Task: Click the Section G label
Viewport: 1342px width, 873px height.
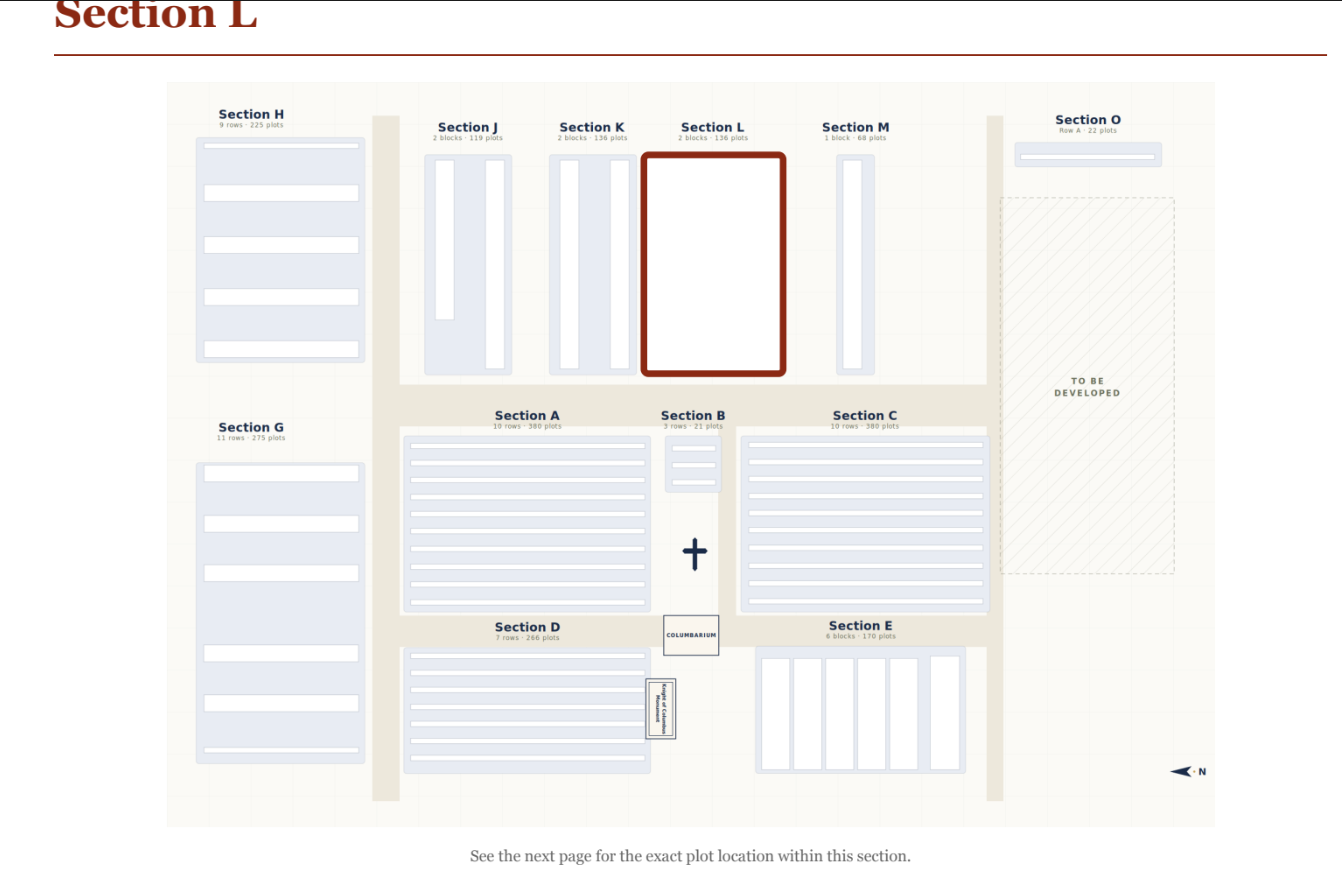Action: coord(251,427)
